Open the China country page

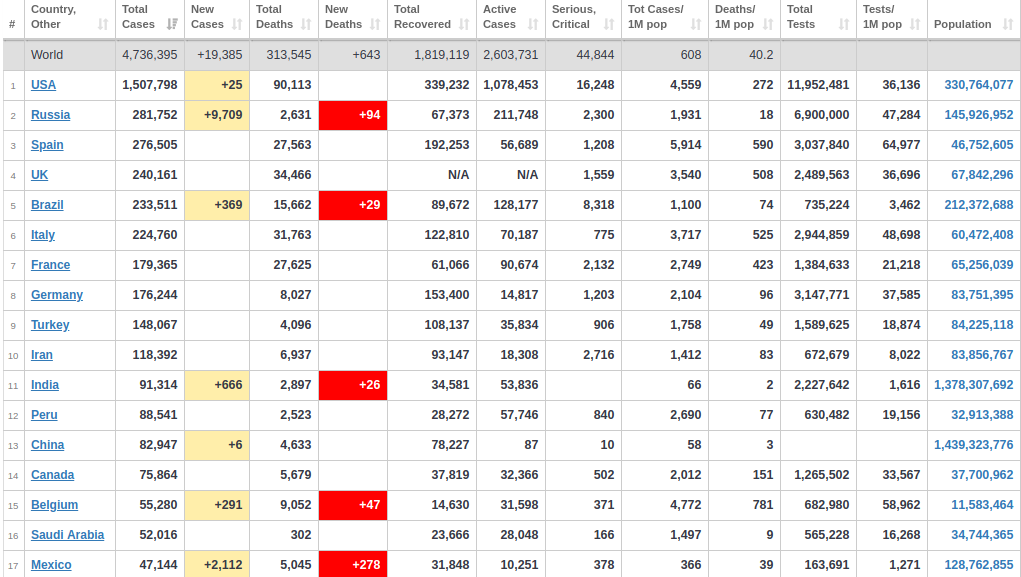tap(48, 444)
